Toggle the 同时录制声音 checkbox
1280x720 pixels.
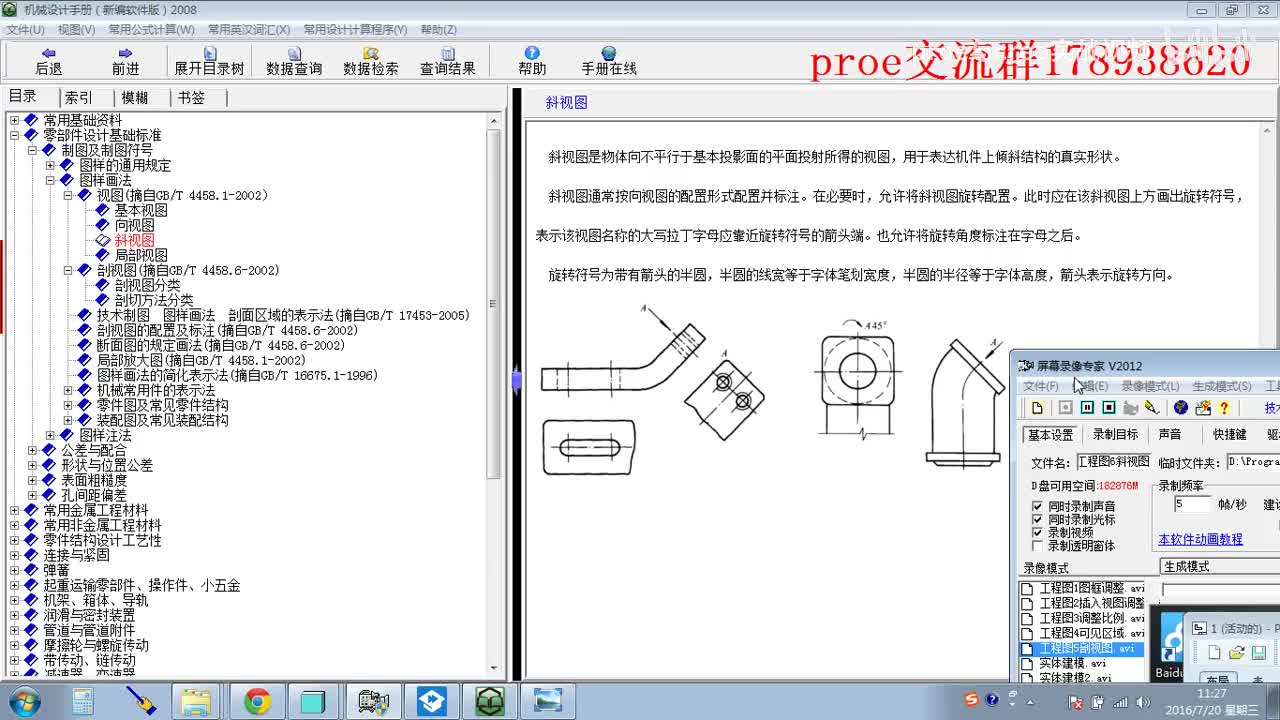point(1037,506)
